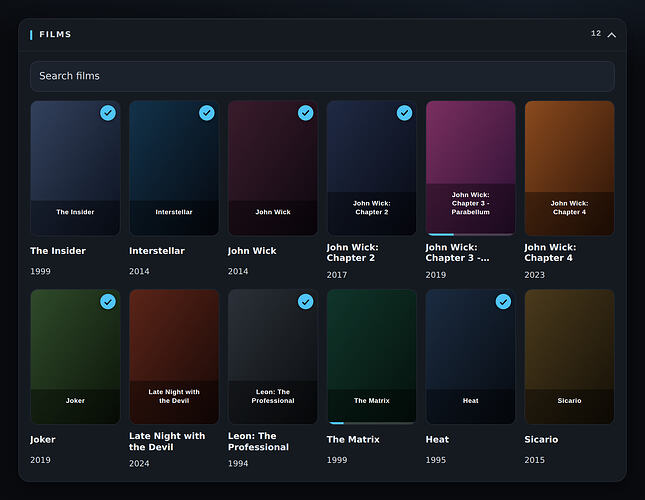Click year 1994 under Leon: The Professional

(x=238, y=464)
